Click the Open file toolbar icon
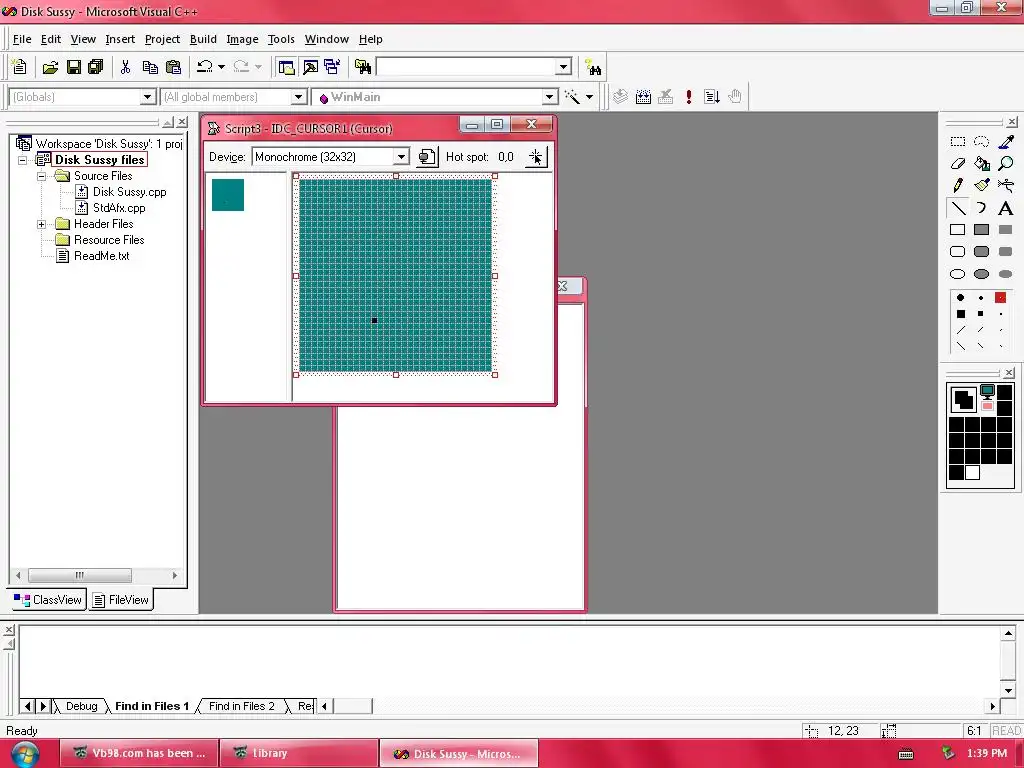The width and height of the screenshot is (1024, 768). 50,67
